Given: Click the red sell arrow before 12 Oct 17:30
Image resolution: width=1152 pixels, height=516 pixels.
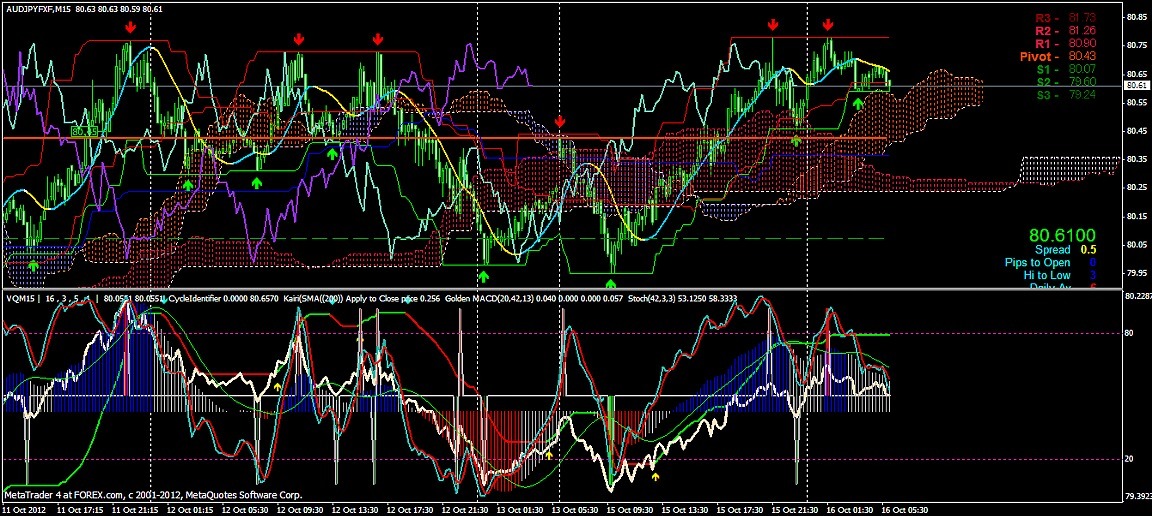Looking at the screenshot, I should pos(377,39).
